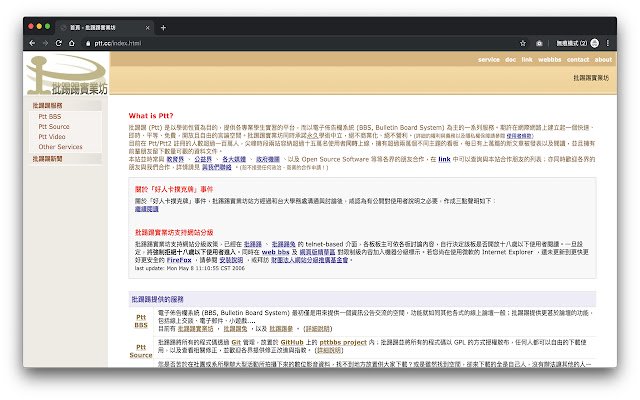Open the pttbbs project link
Image resolution: width=640 pixels, height=400 pixels.
click(343, 342)
